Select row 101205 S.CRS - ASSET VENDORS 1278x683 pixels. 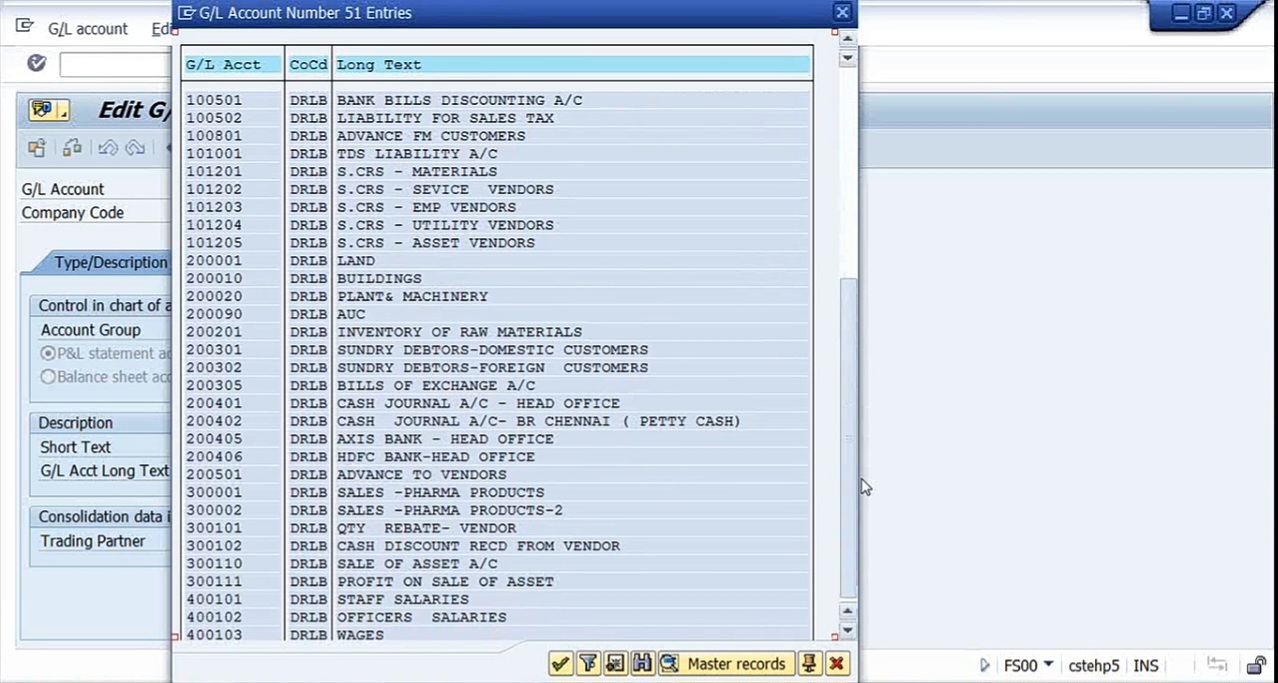[497, 243]
